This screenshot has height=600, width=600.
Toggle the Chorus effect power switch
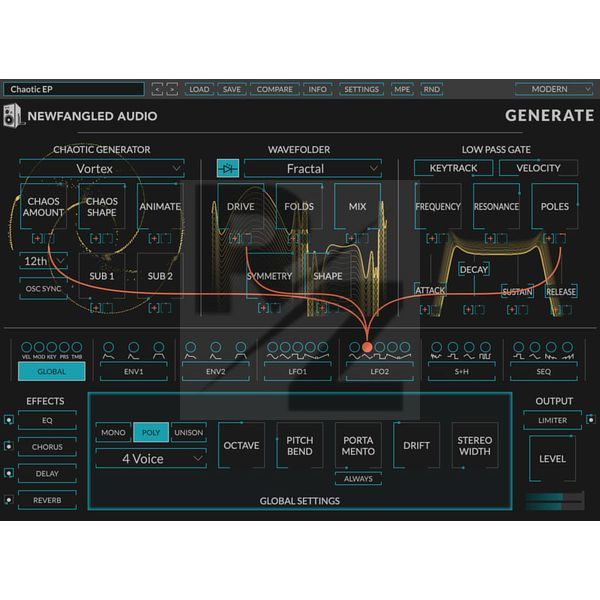tap(8, 446)
